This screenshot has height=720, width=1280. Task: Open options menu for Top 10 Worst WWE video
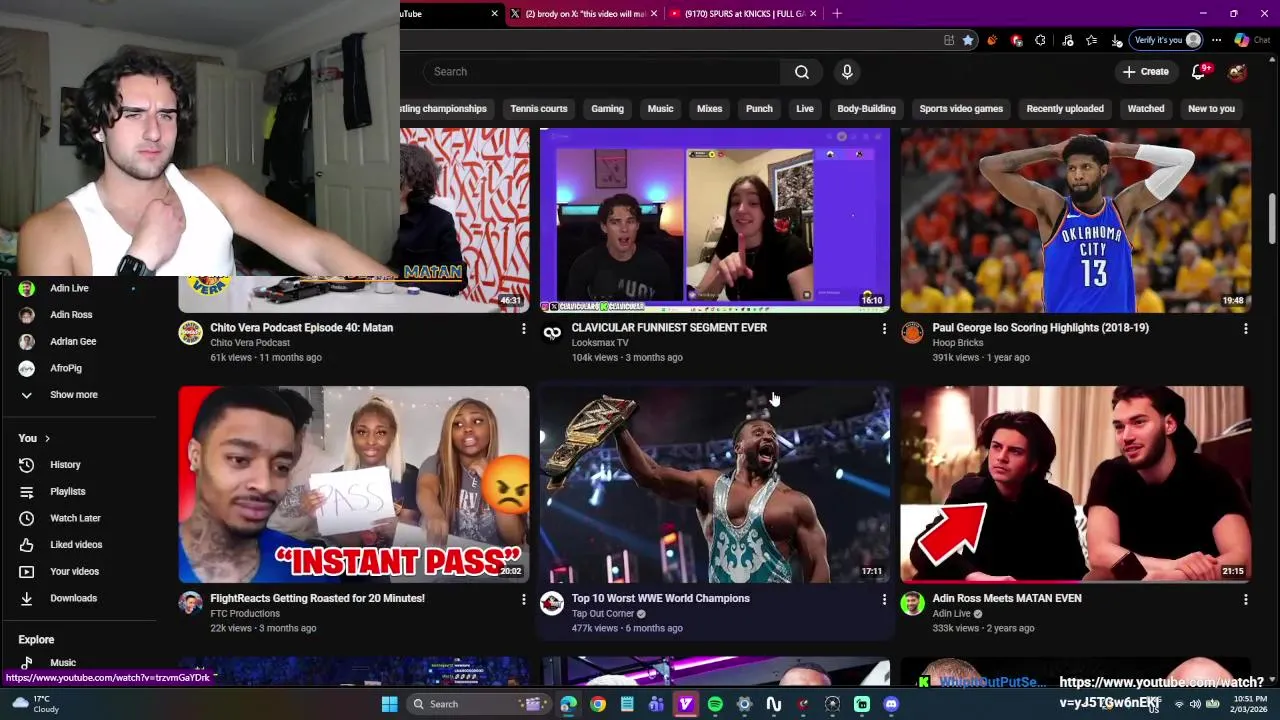point(884,599)
